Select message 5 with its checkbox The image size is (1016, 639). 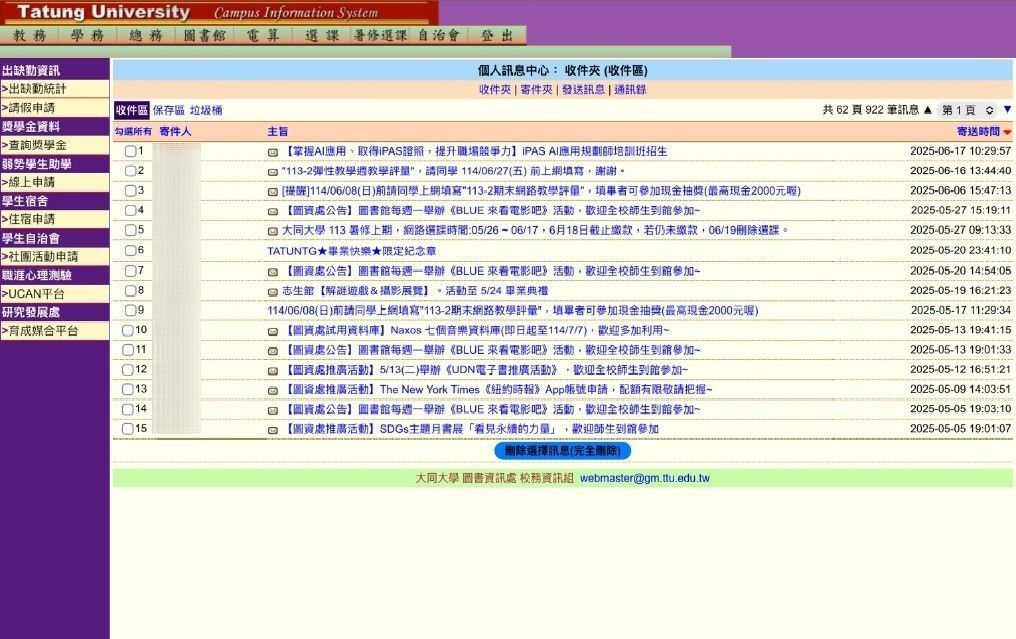click(130, 230)
